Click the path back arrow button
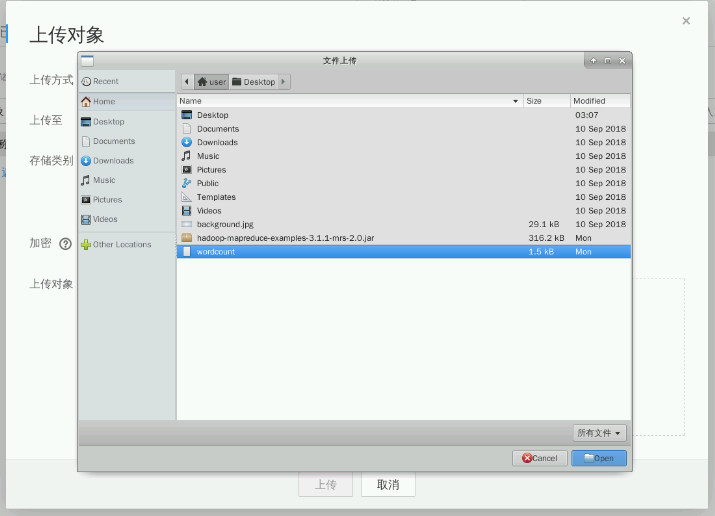Image resolution: width=715 pixels, height=516 pixels. click(x=187, y=81)
